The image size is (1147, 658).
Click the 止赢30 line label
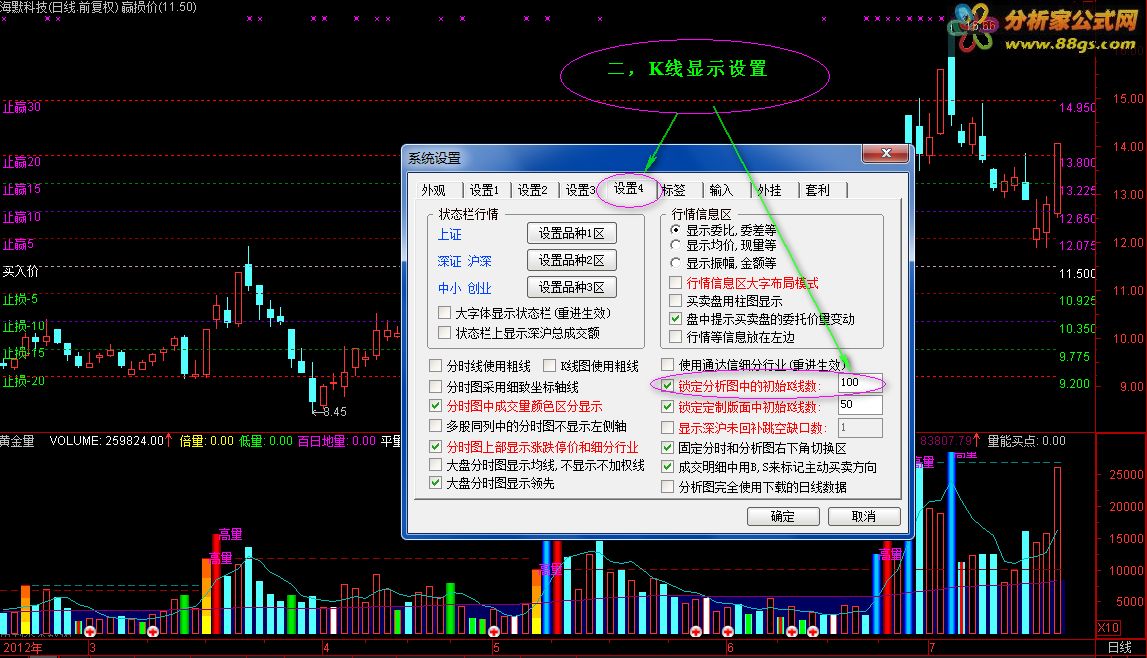point(22,107)
